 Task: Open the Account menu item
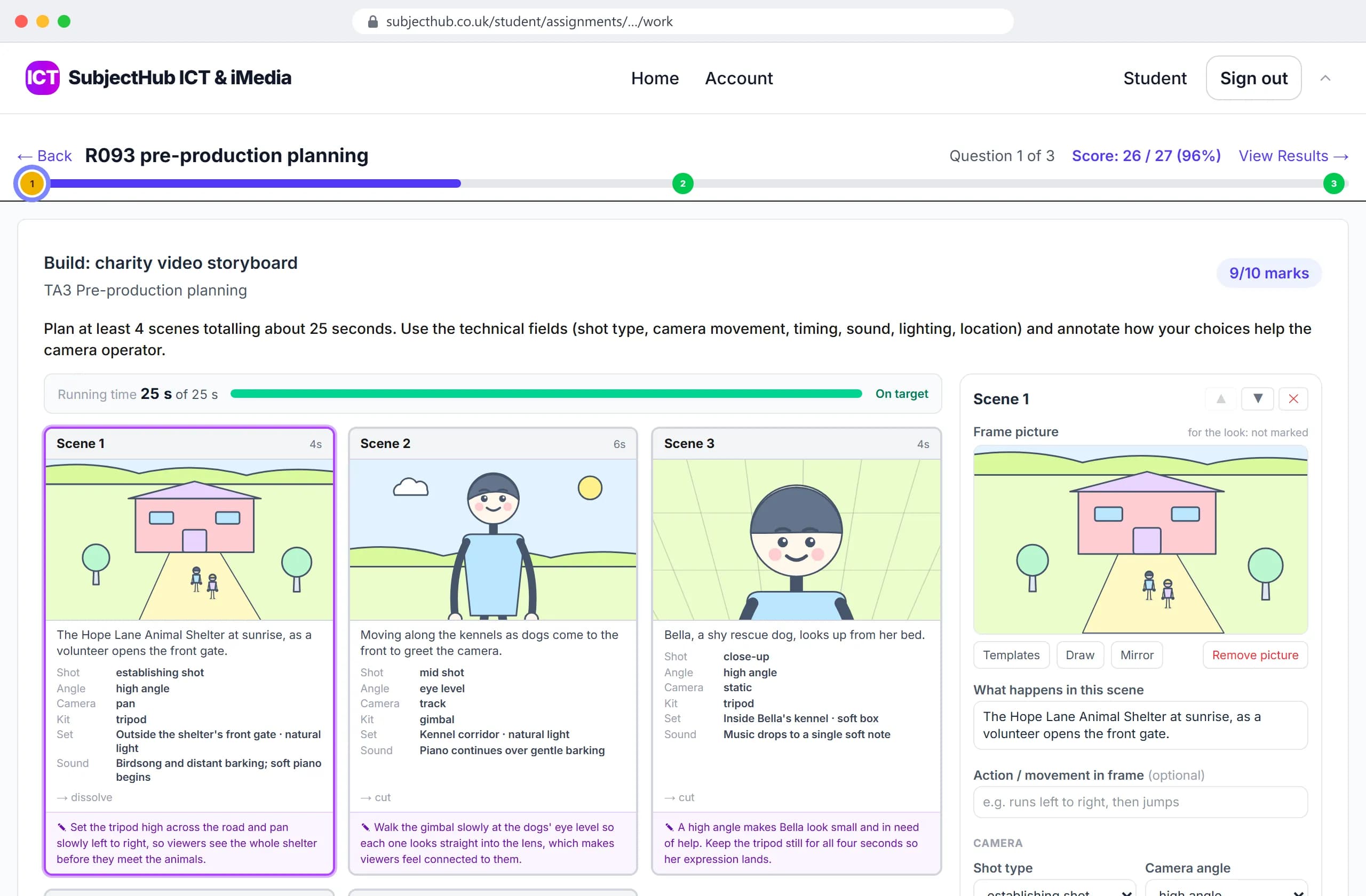click(x=738, y=78)
